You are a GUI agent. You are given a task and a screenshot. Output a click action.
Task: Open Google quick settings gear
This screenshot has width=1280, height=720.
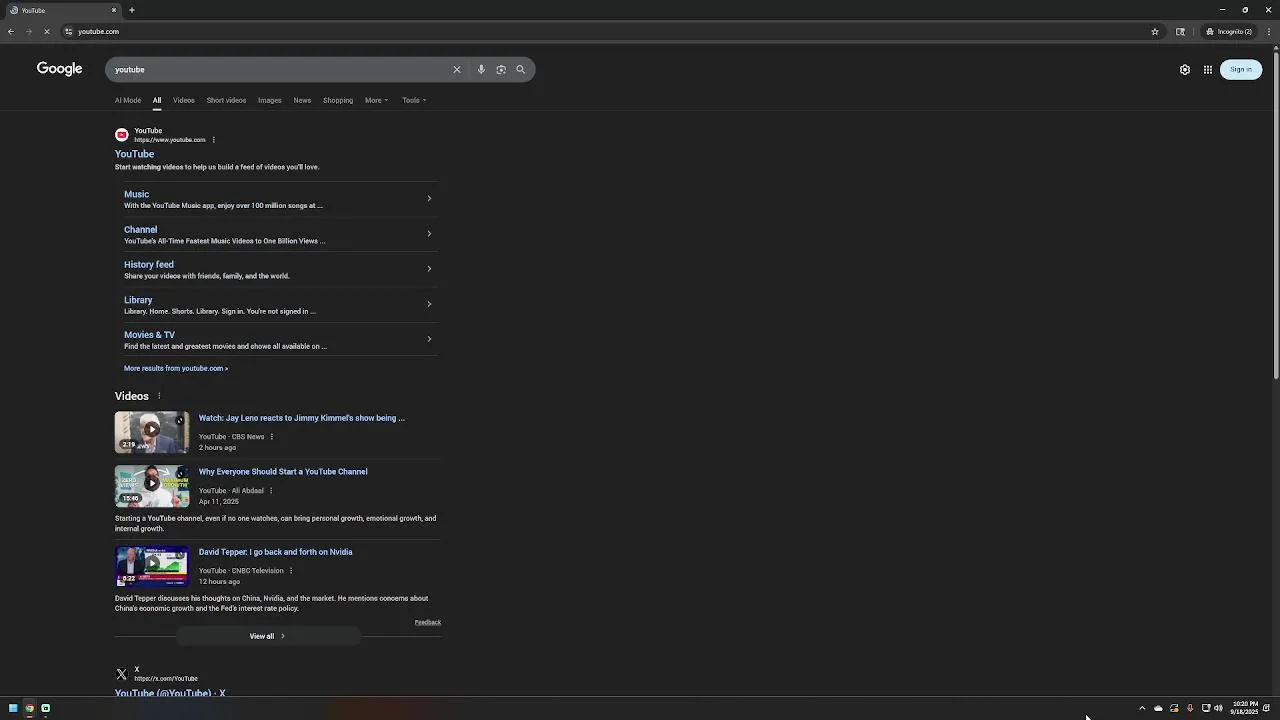click(1185, 70)
